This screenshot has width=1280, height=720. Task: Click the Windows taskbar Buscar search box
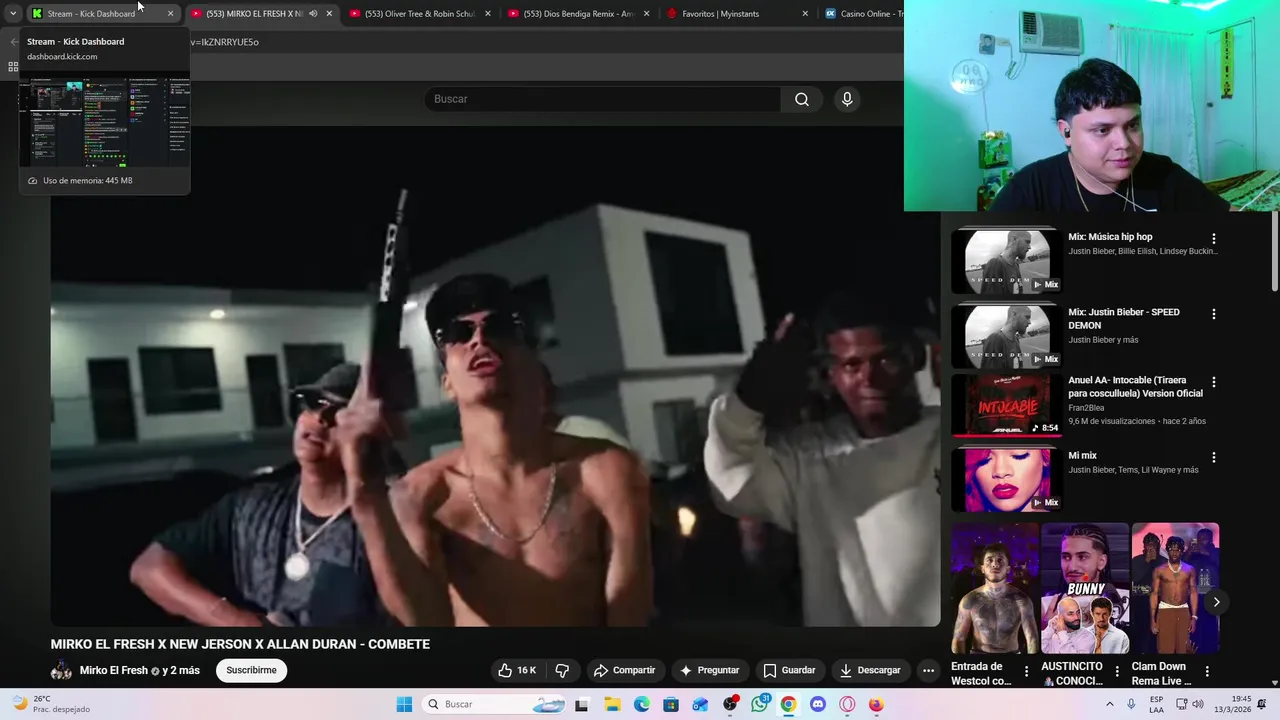(493, 704)
